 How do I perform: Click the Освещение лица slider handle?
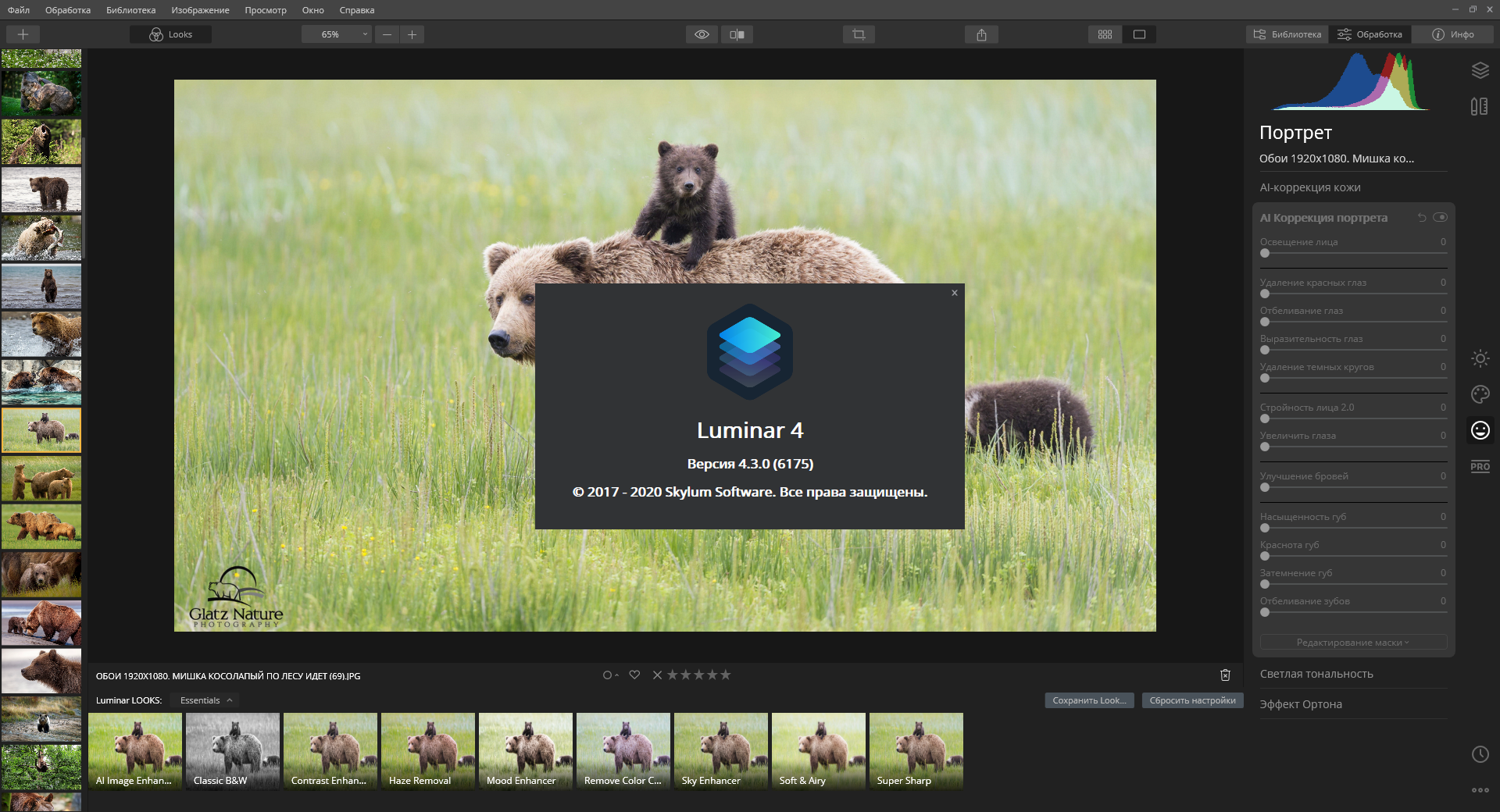[1265, 253]
